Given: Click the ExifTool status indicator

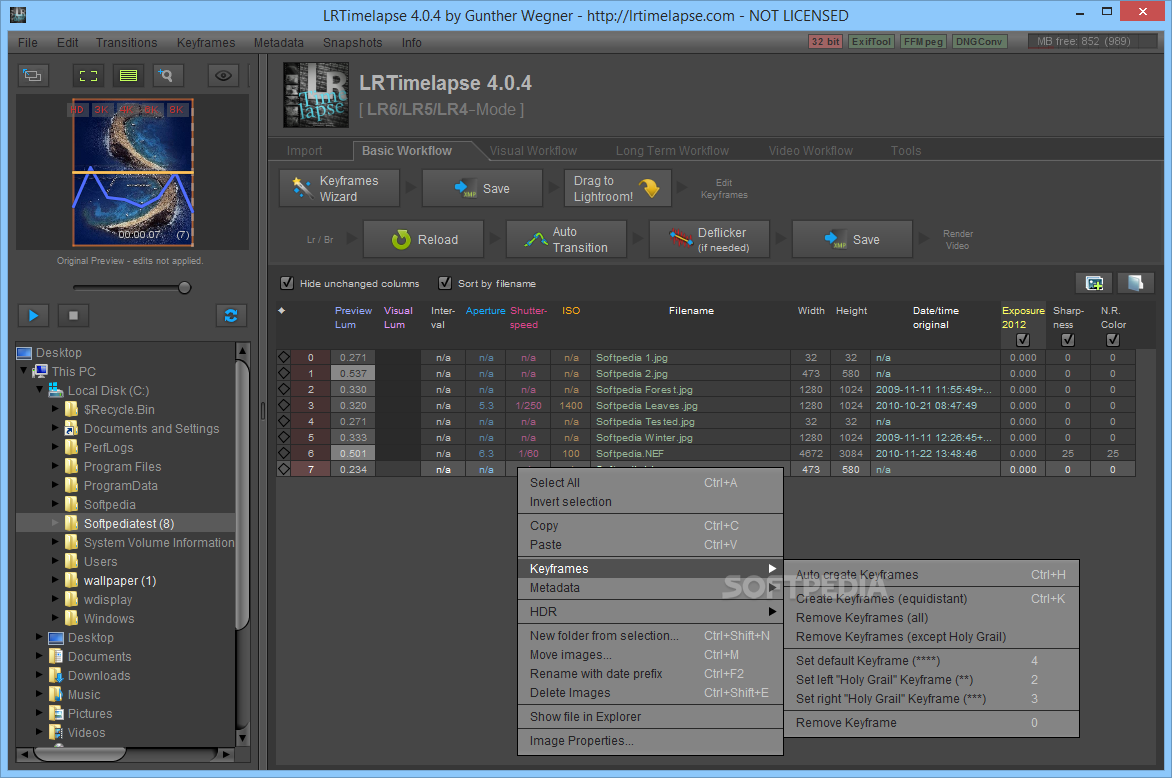Looking at the screenshot, I should [x=872, y=42].
